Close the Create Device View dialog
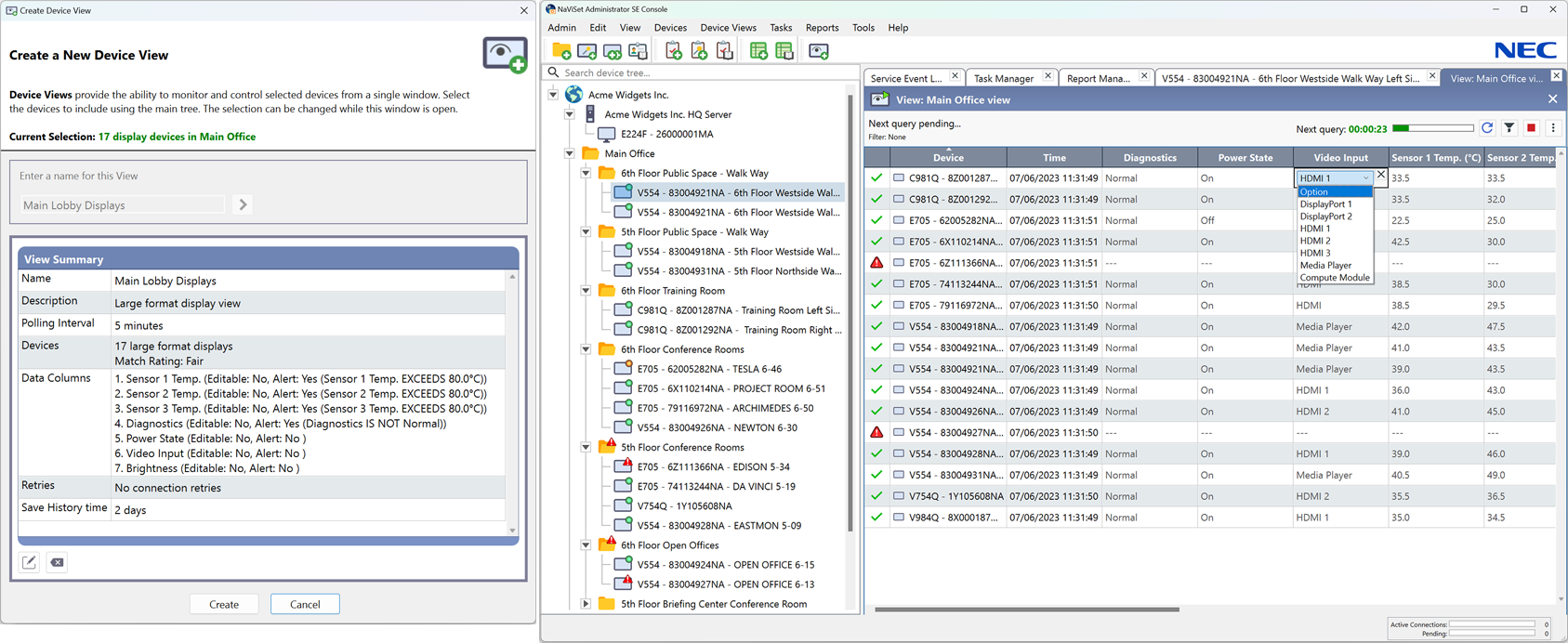Image resolution: width=1568 pixels, height=643 pixels. (524, 10)
